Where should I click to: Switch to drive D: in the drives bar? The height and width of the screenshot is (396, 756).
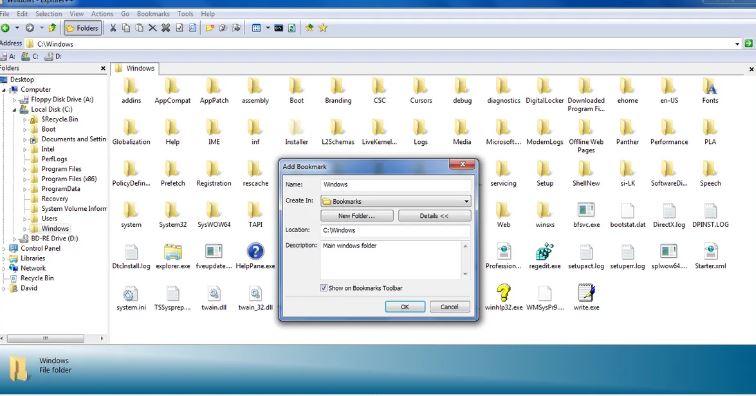53,56
